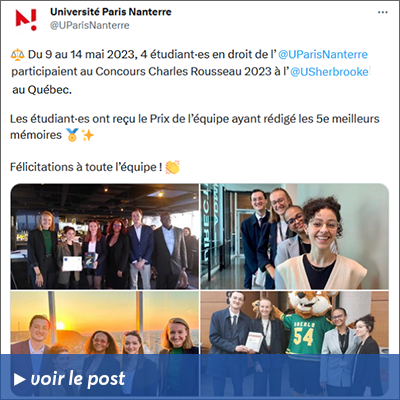Click the @UParisNanterre handle under the name
Viewport: 400px width, 400px height.
(90, 26)
